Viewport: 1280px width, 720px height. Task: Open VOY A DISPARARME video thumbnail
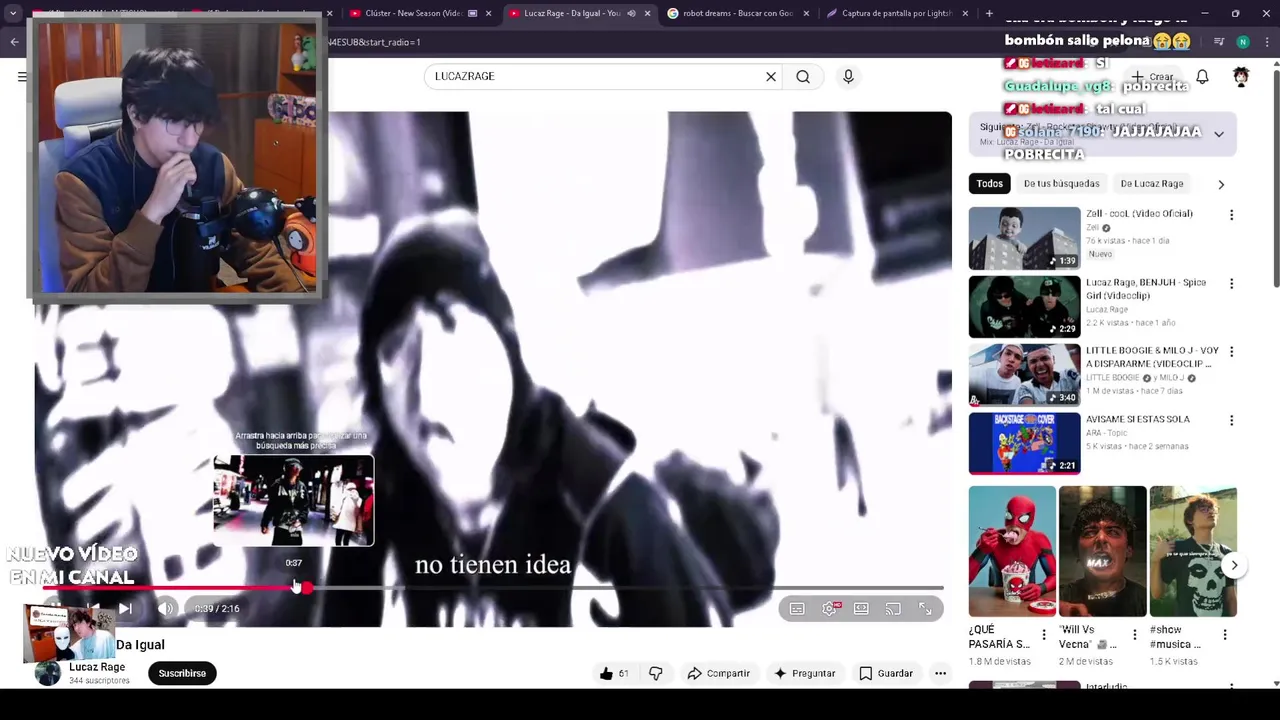[1024, 375]
